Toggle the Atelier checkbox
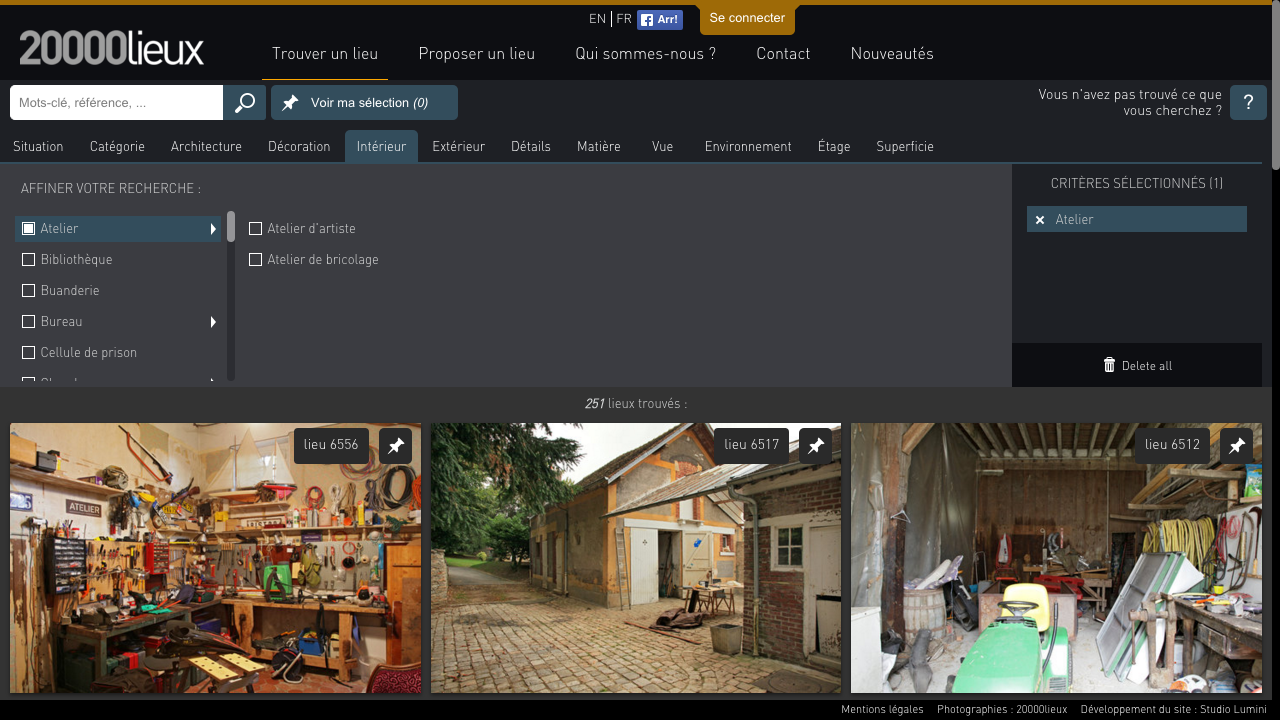This screenshot has height=720, width=1280. pos(29,229)
